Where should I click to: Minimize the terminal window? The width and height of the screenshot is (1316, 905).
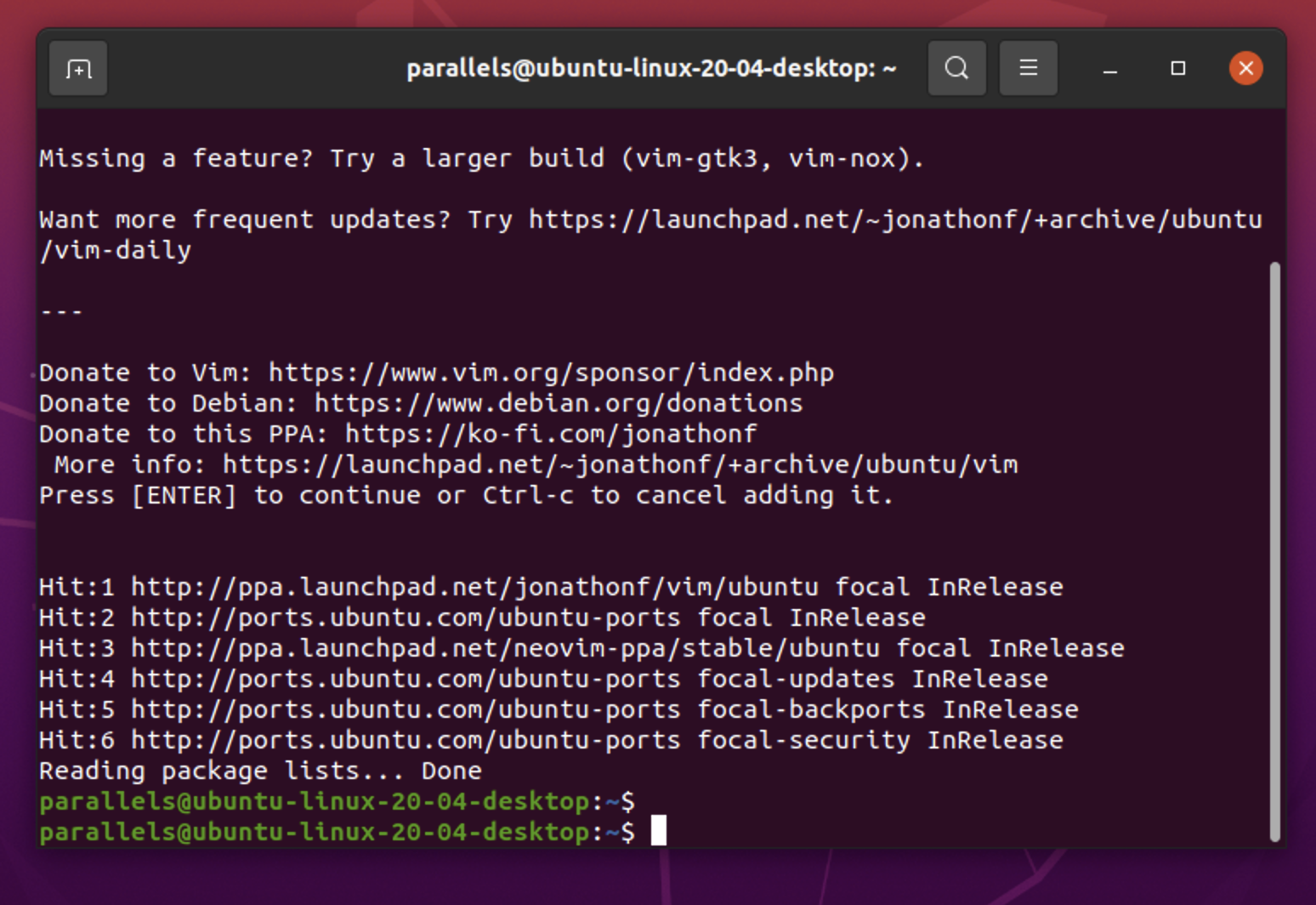[x=1109, y=69]
